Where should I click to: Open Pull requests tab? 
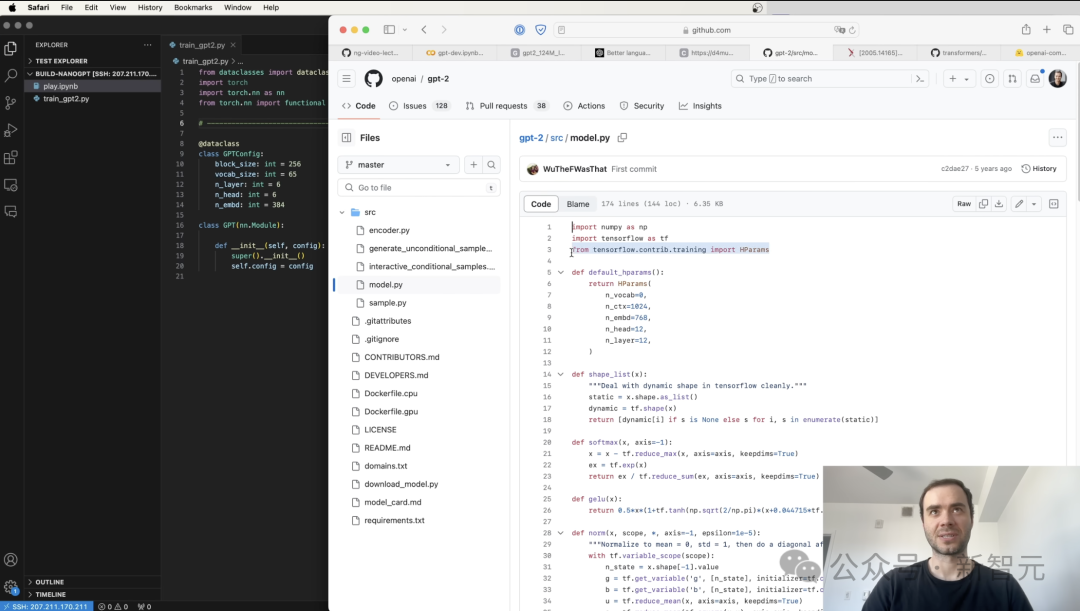tap(506, 106)
